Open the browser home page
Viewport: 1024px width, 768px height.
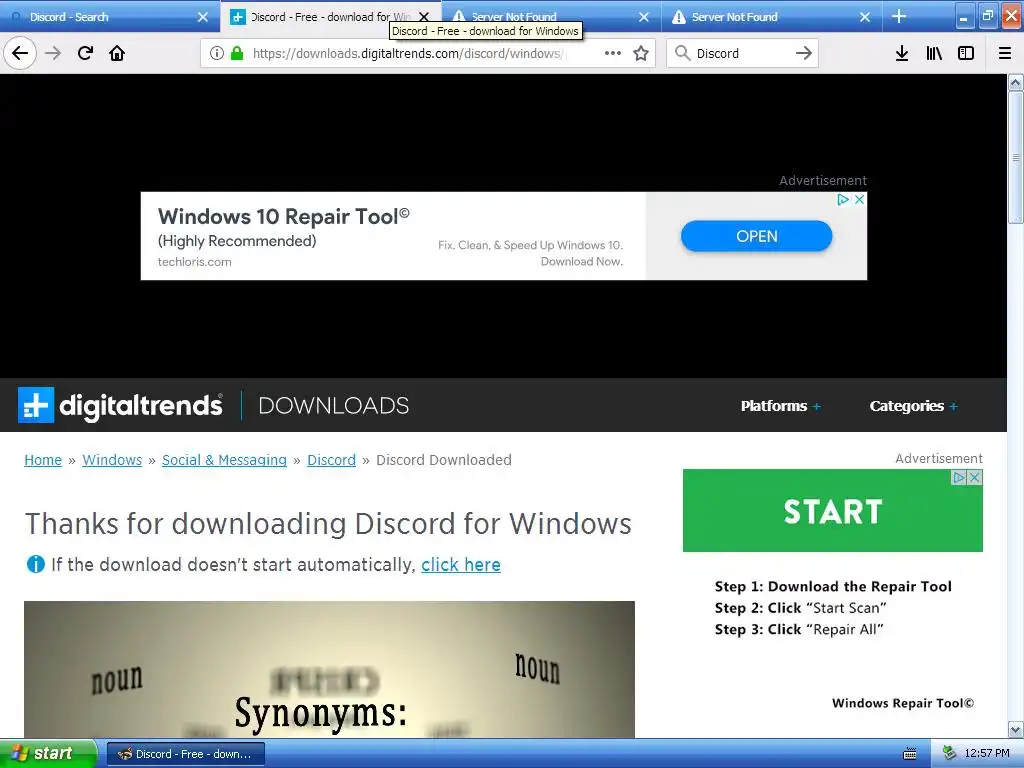[117, 53]
